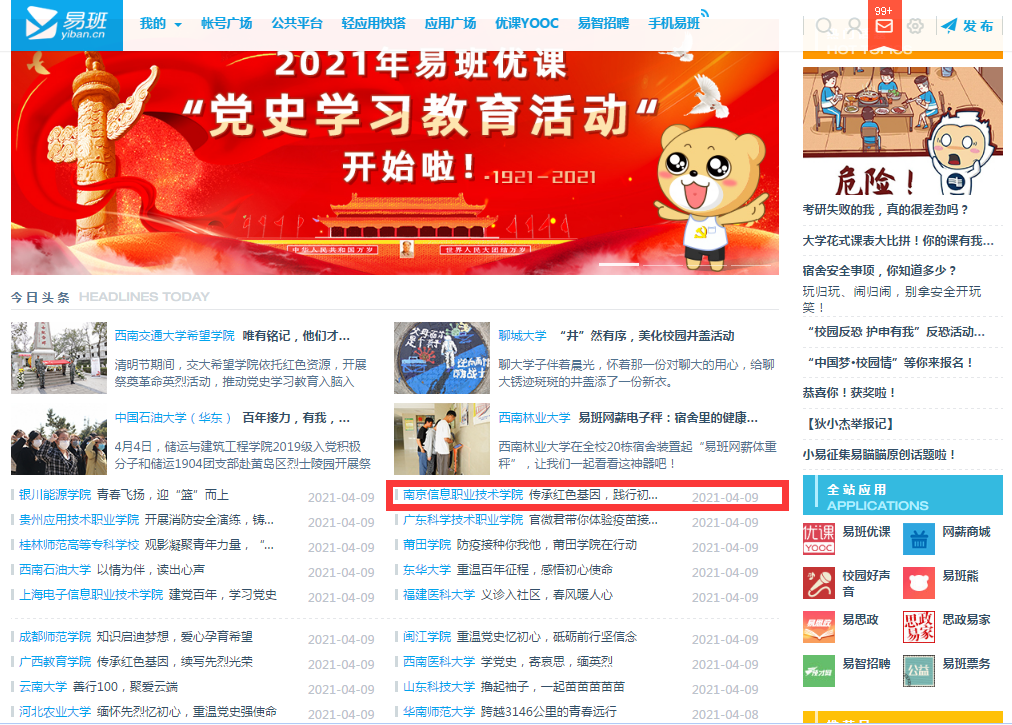Open 帐号广场 in the top navigation

(x=226, y=24)
